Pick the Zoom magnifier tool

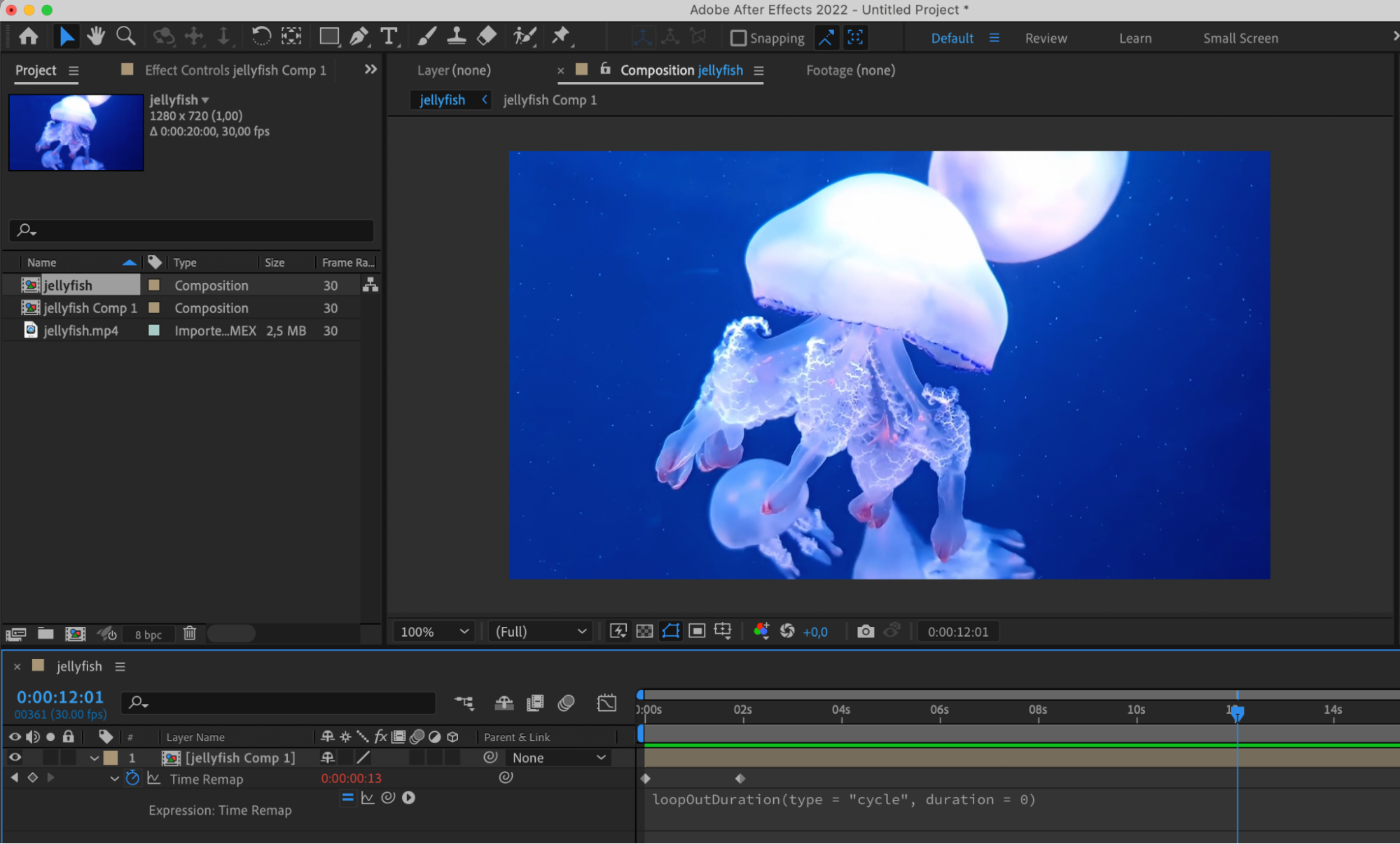[125, 36]
